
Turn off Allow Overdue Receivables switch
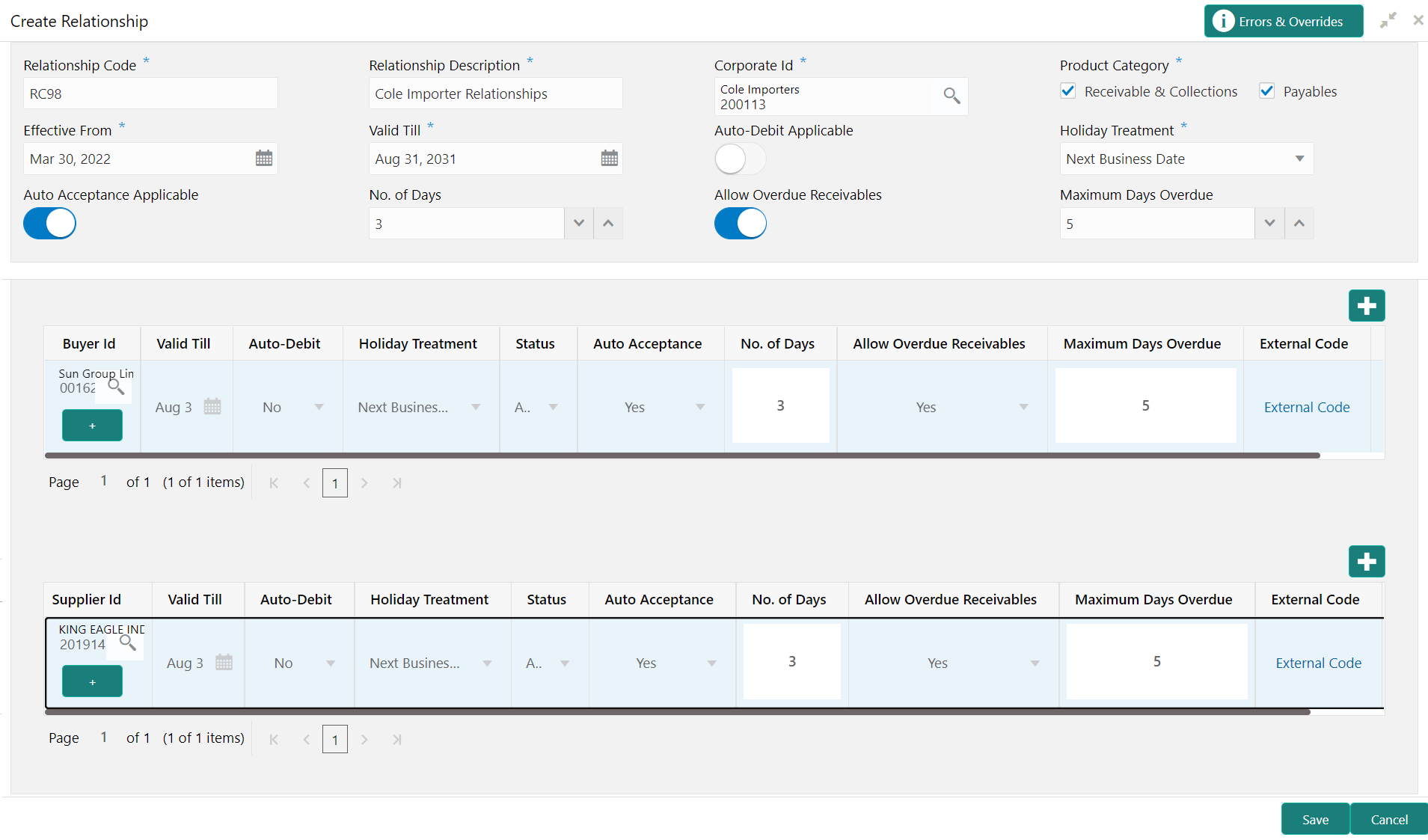pyautogui.click(x=741, y=223)
